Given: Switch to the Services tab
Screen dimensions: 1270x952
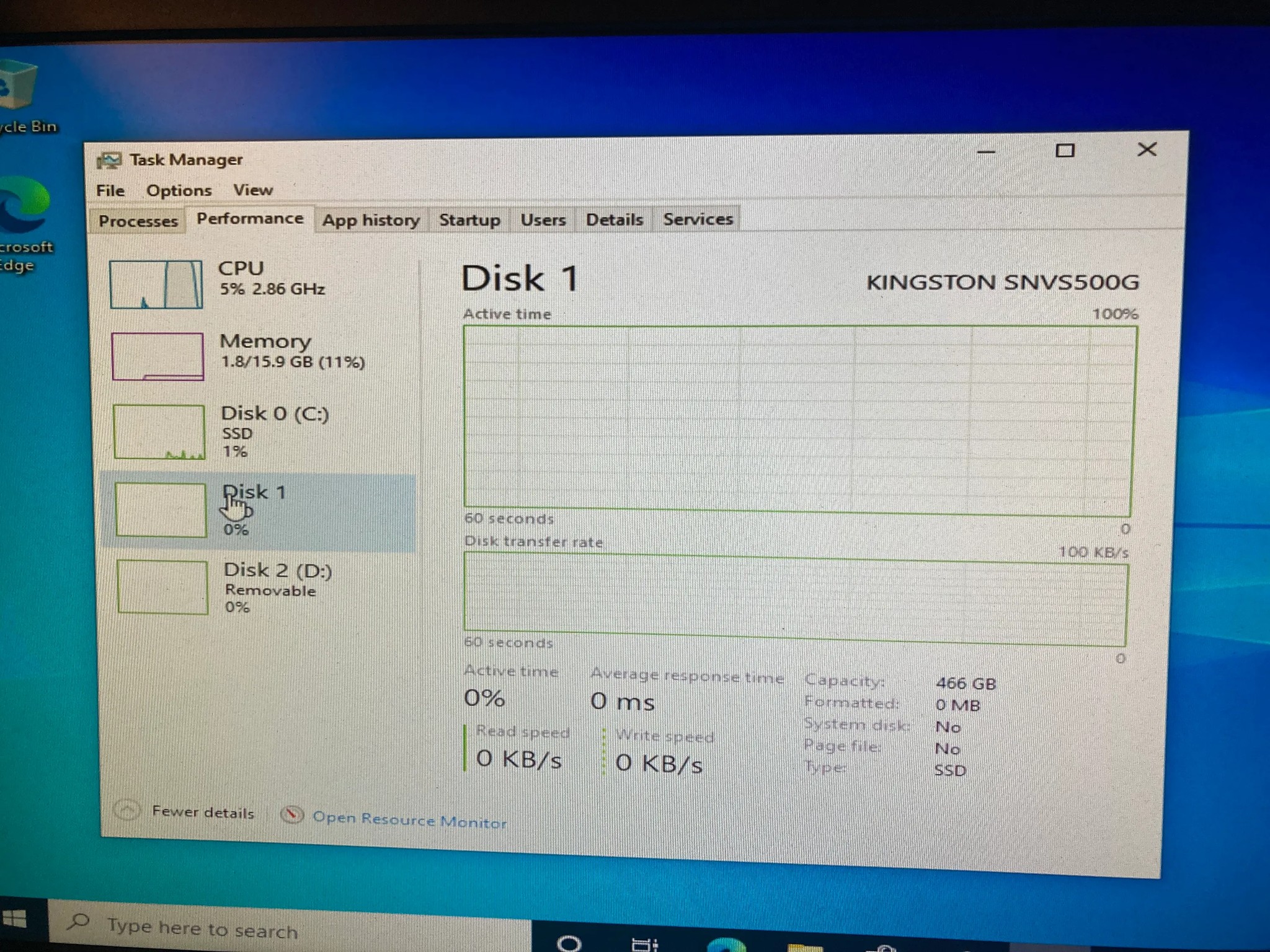Looking at the screenshot, I should tap(698, 219).
